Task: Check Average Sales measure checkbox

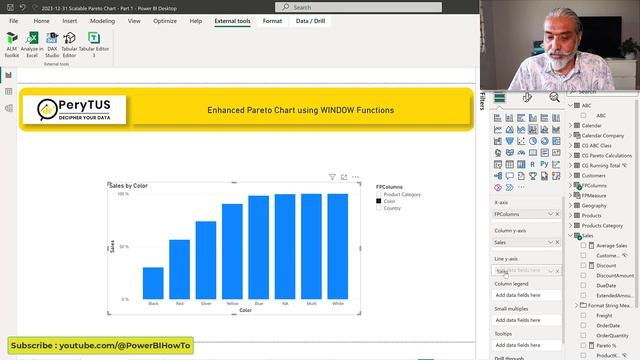Action: coord(583,246)
